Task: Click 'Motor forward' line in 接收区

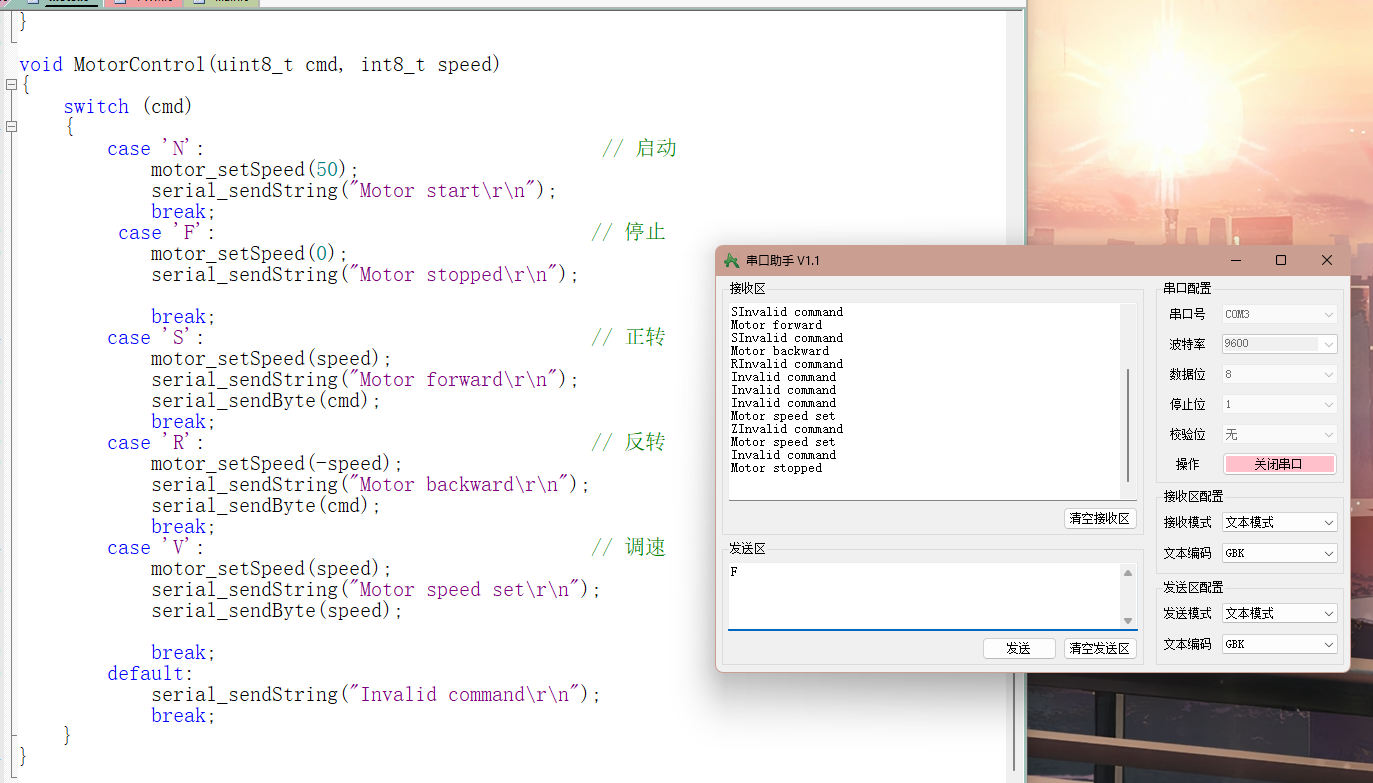Action: click(x=776, y=325)
